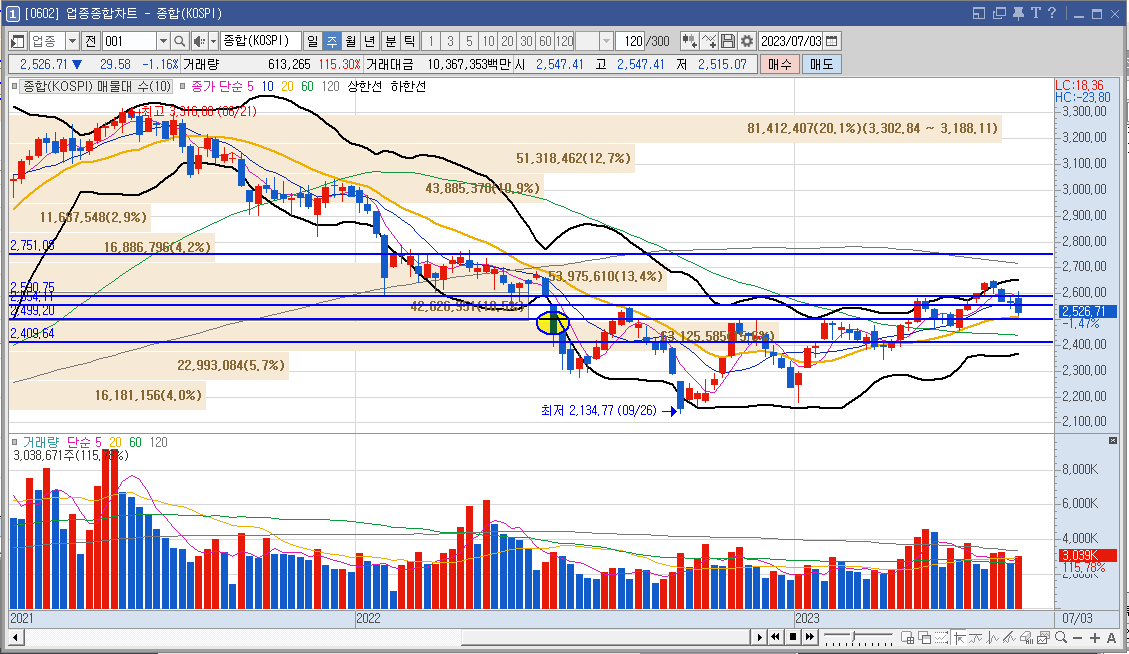Choose the 60 interval button
This screenshot has width=1129, height=654.
click(545, 41)
